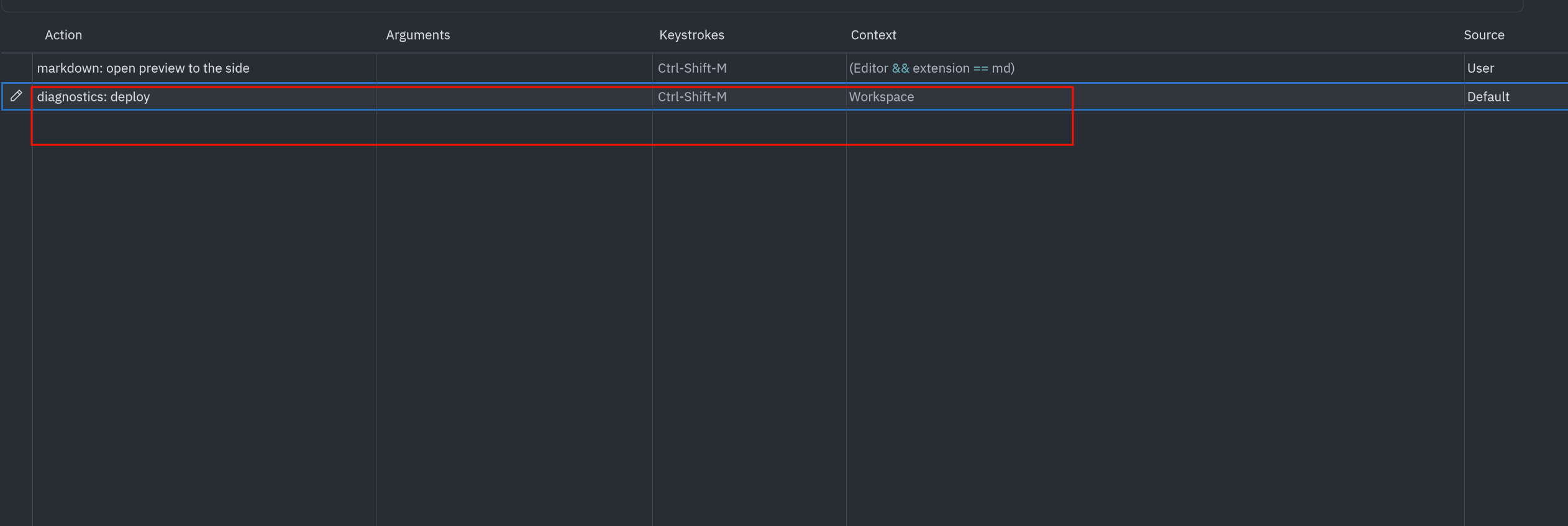Click the Keystrokes column header
The height and width of the screenshot is (526, 1568).
tap(691, 35)
